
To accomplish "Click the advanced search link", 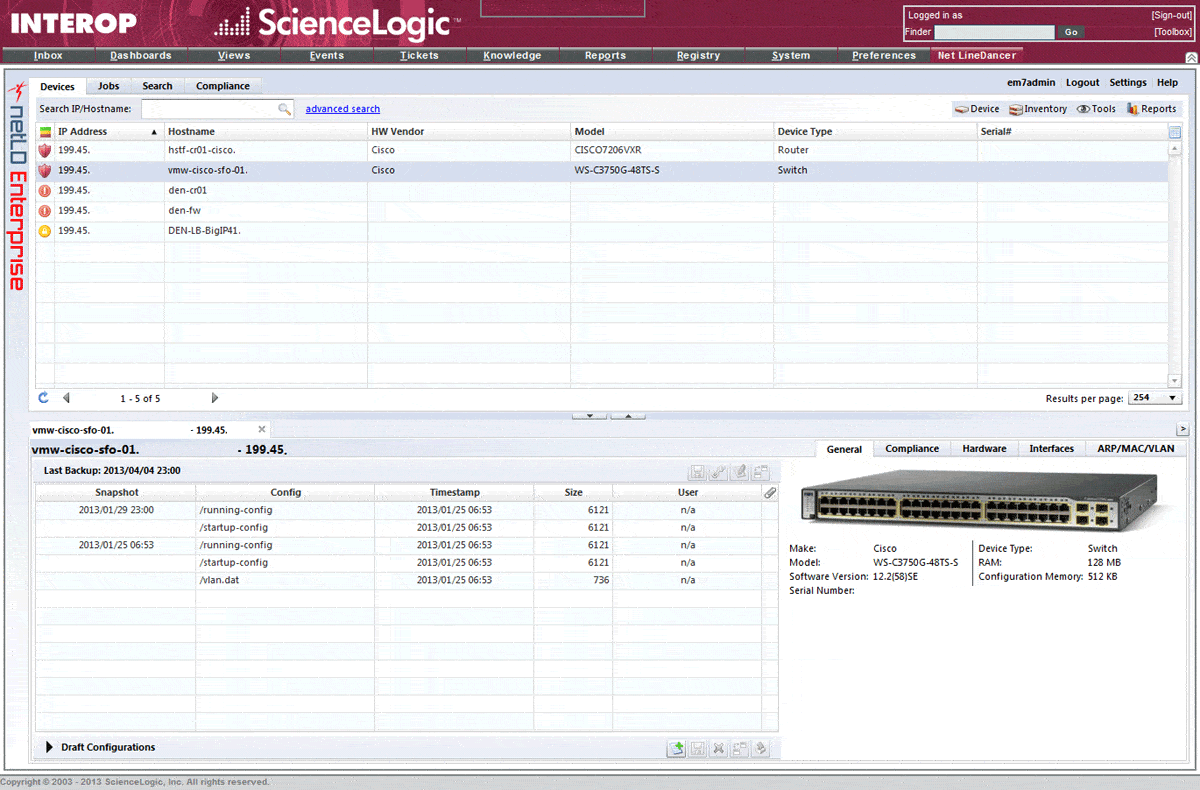I will click(343, 109).
